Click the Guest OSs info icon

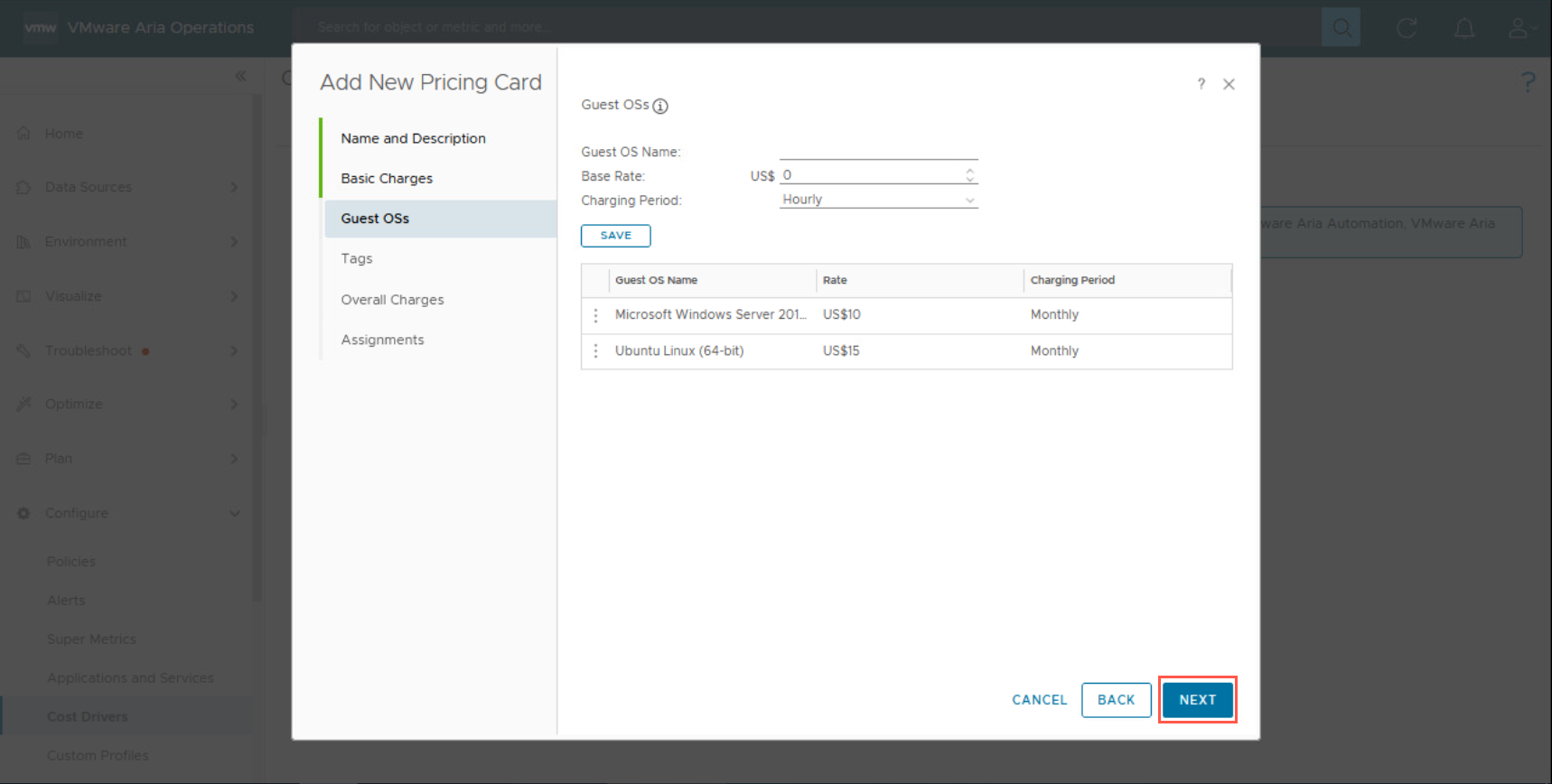pos(660,107)
